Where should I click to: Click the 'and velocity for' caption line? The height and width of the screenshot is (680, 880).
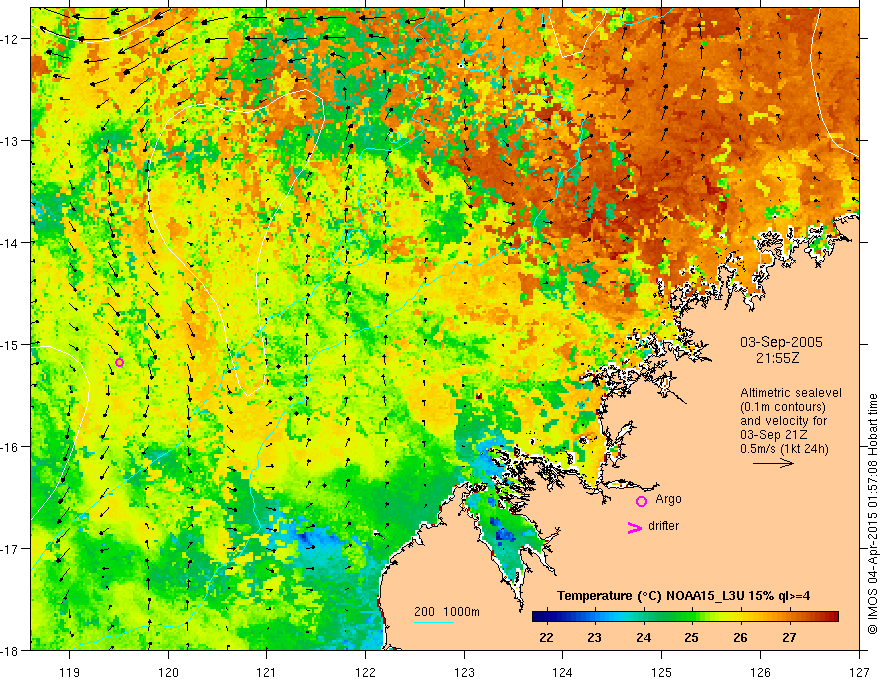point(783,421)
